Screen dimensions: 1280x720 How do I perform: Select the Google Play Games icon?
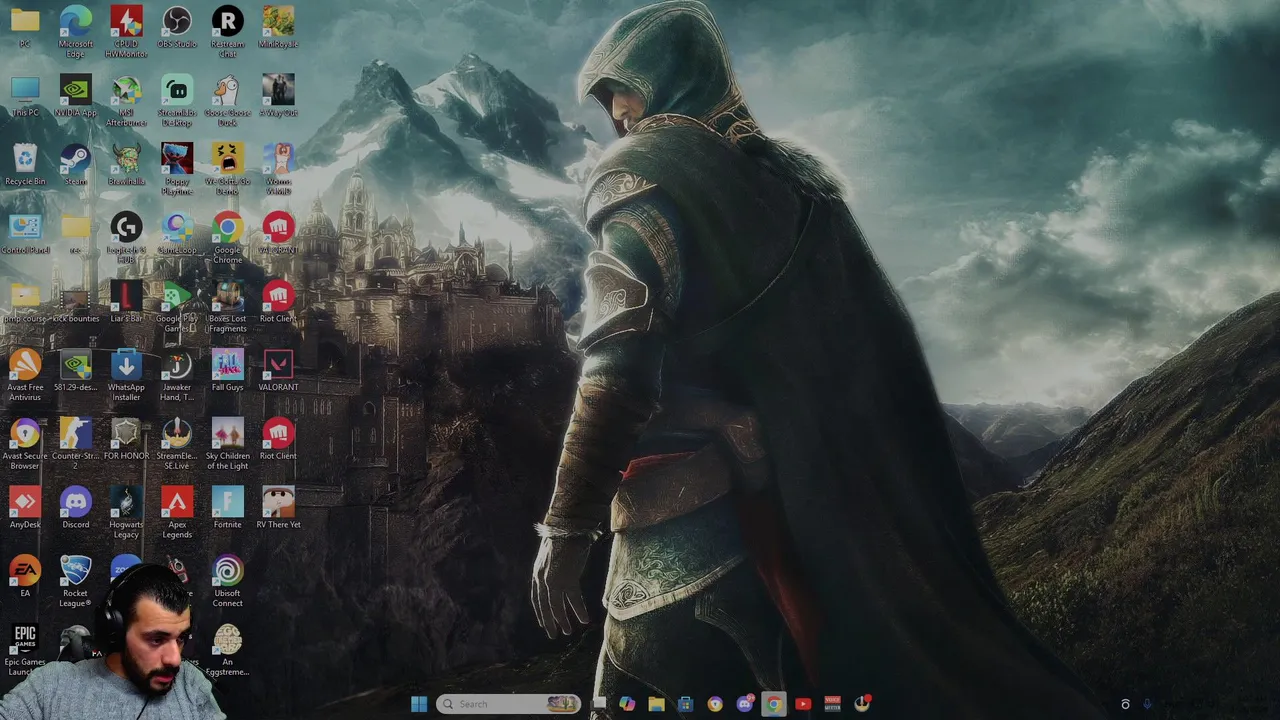(177, 306)
